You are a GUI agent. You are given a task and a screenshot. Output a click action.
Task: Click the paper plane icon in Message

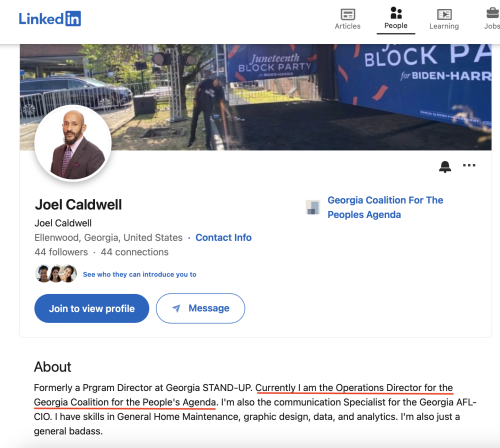(176, 308)
